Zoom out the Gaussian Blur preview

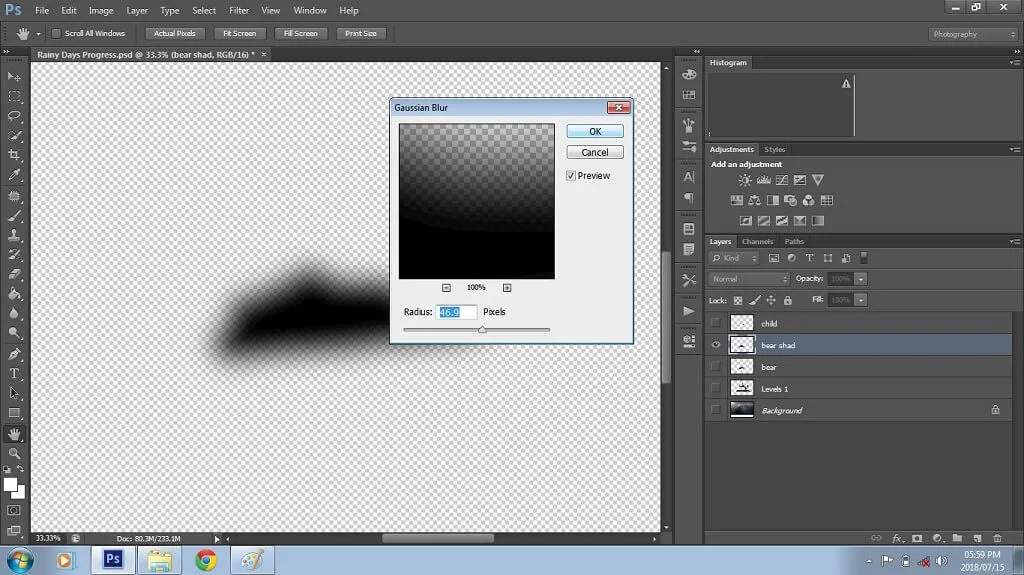446,288
